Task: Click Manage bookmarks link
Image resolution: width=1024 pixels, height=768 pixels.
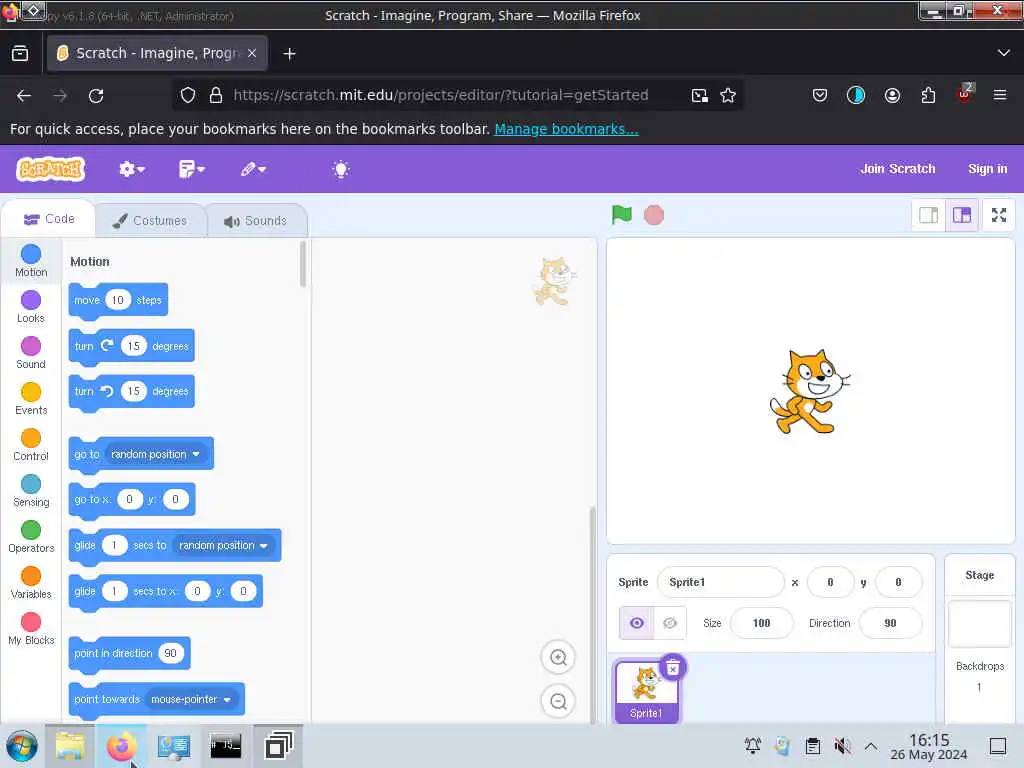Action: 566,129
